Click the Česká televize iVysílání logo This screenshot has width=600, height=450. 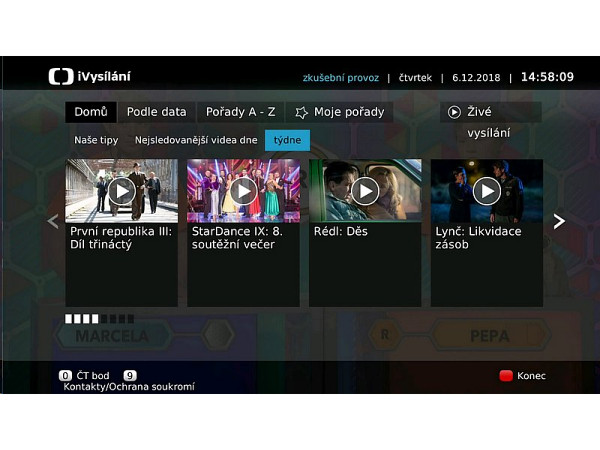[90, 77]
